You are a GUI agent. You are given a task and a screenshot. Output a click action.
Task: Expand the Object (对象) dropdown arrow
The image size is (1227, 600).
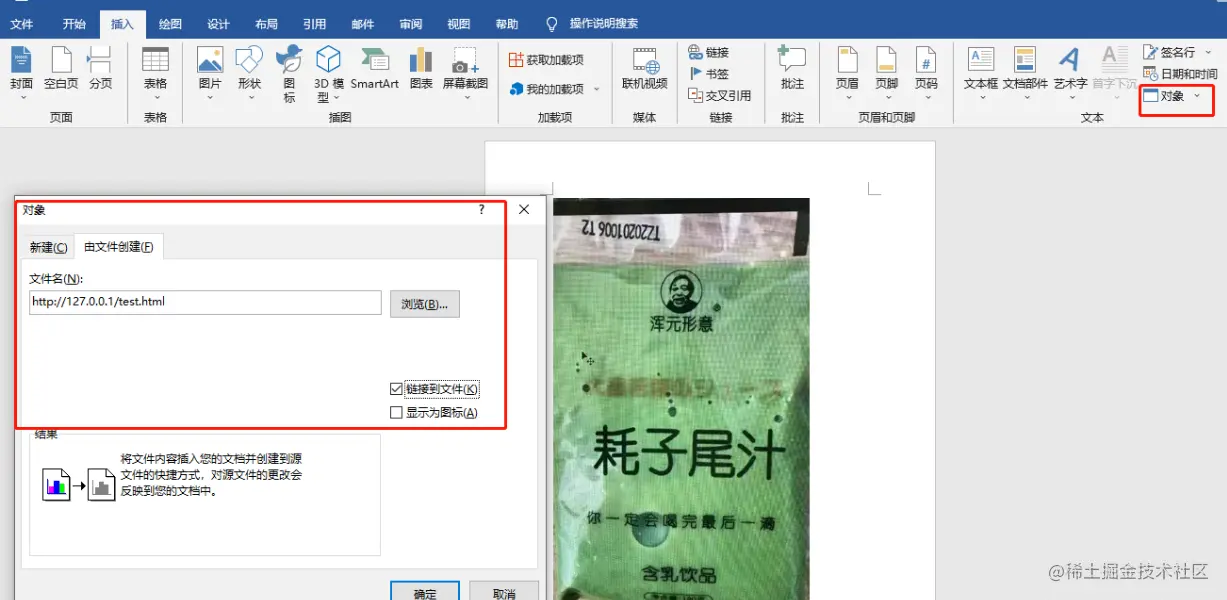point(1198,96)
